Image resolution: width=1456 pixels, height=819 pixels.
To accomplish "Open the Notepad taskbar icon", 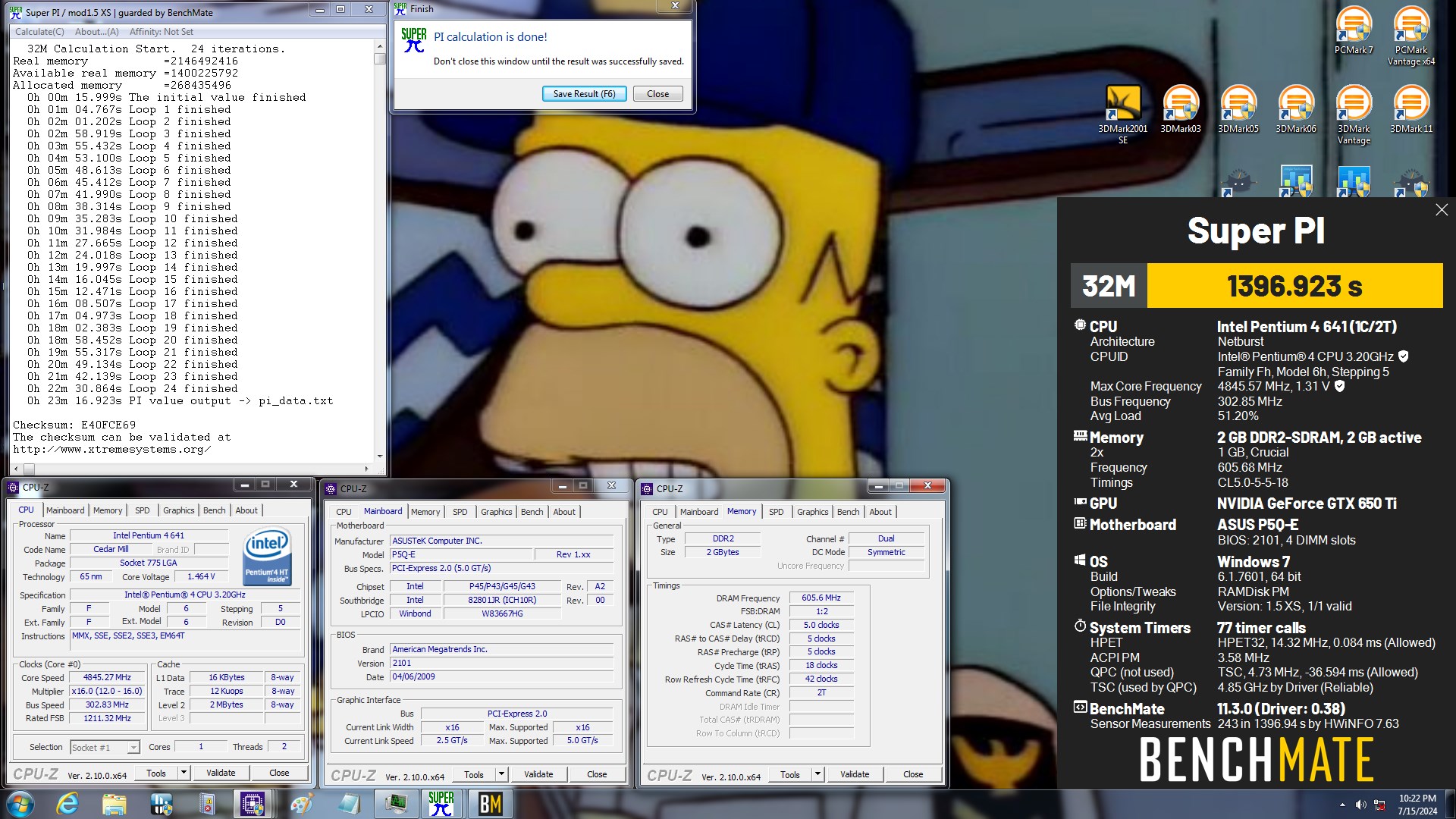I will pyautogui.click(x=348, y=804).
